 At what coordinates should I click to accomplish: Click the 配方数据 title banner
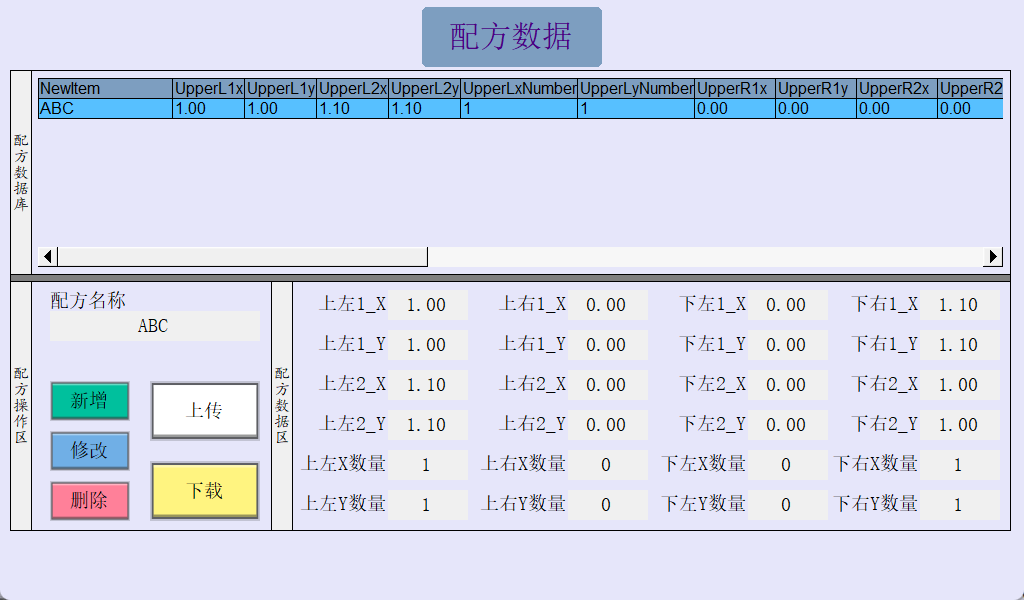(511, 37)
